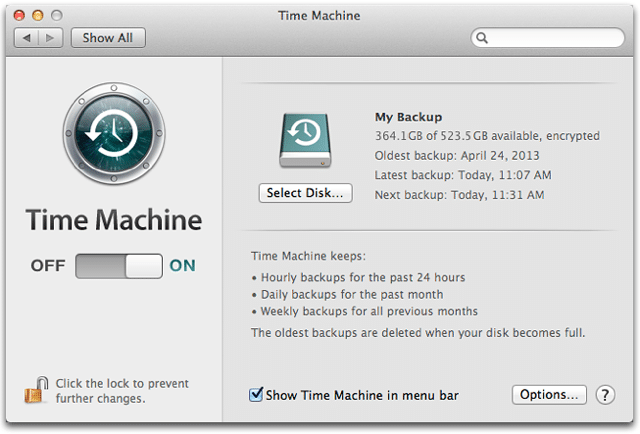Click the Time Machine keeps: heading
Screen dimensions: 640x434
click(309, 256)
